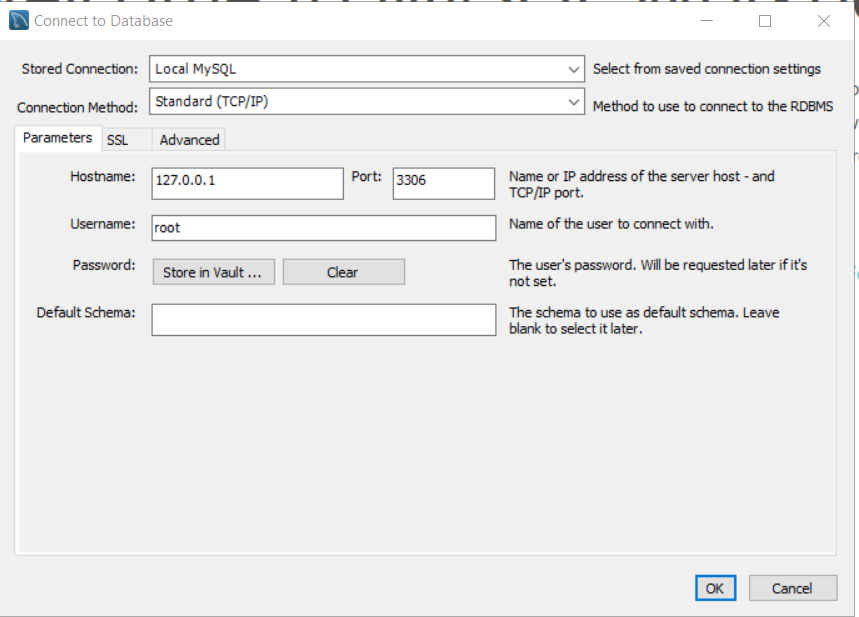Click the Username input field
859x617 pixels.
(x=324, y=228)
